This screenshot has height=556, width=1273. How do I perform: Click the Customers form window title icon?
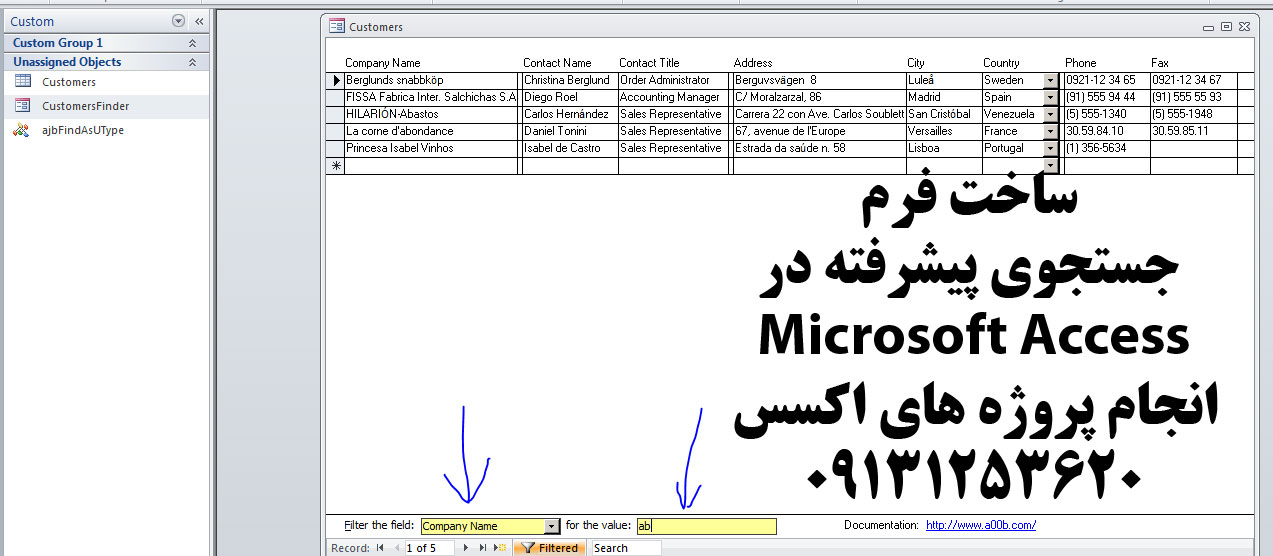coord(337,27)
